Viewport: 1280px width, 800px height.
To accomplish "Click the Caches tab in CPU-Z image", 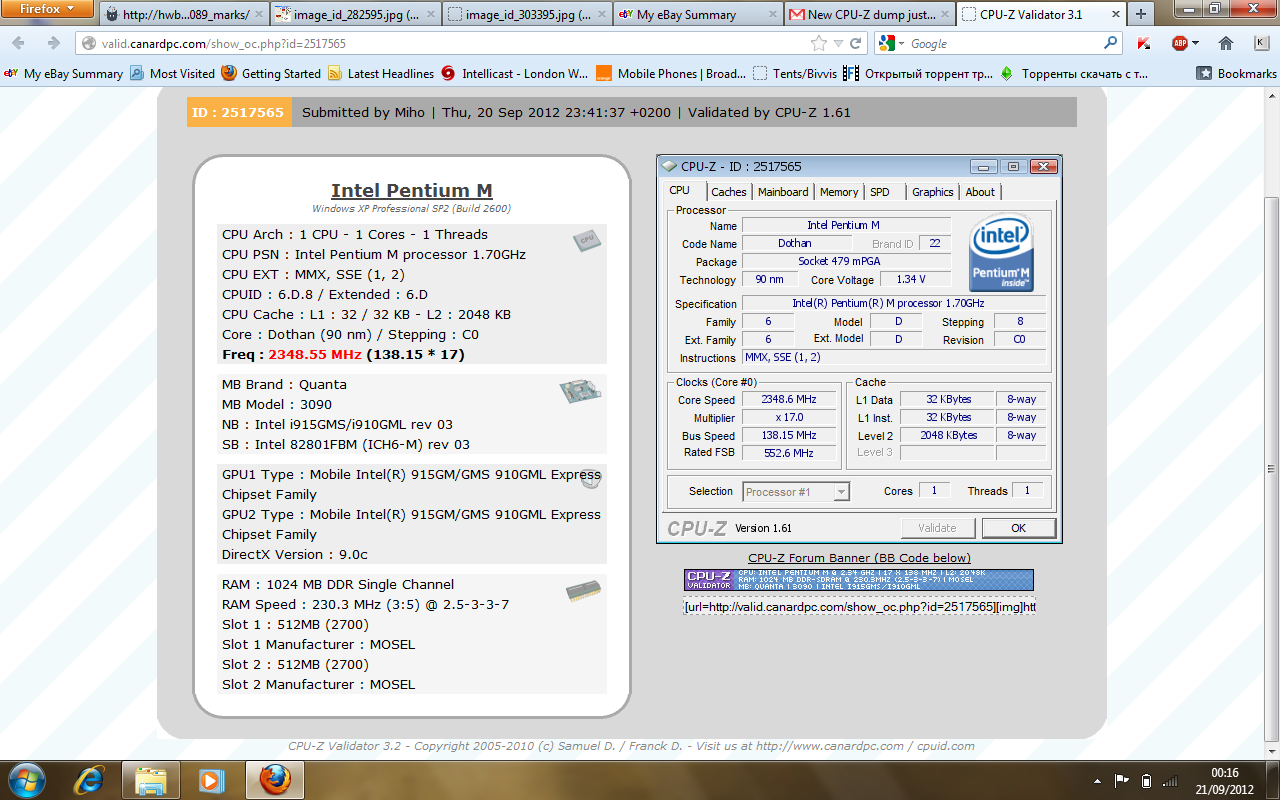I will (x=728, y=192).
